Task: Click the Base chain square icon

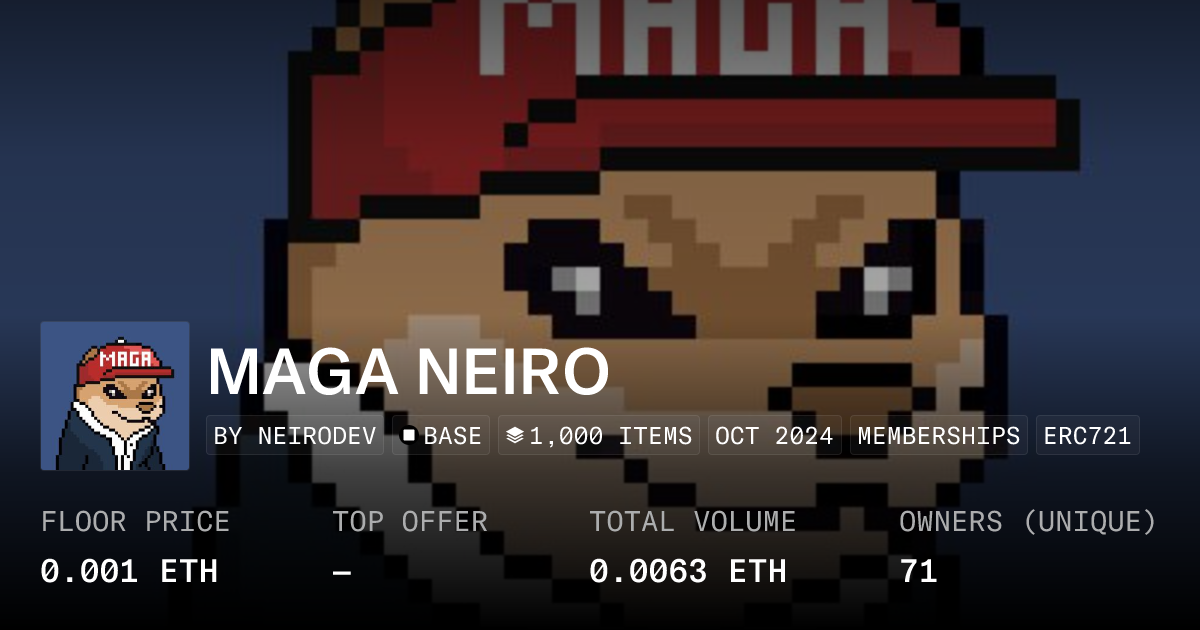Action: coord(408,436)
